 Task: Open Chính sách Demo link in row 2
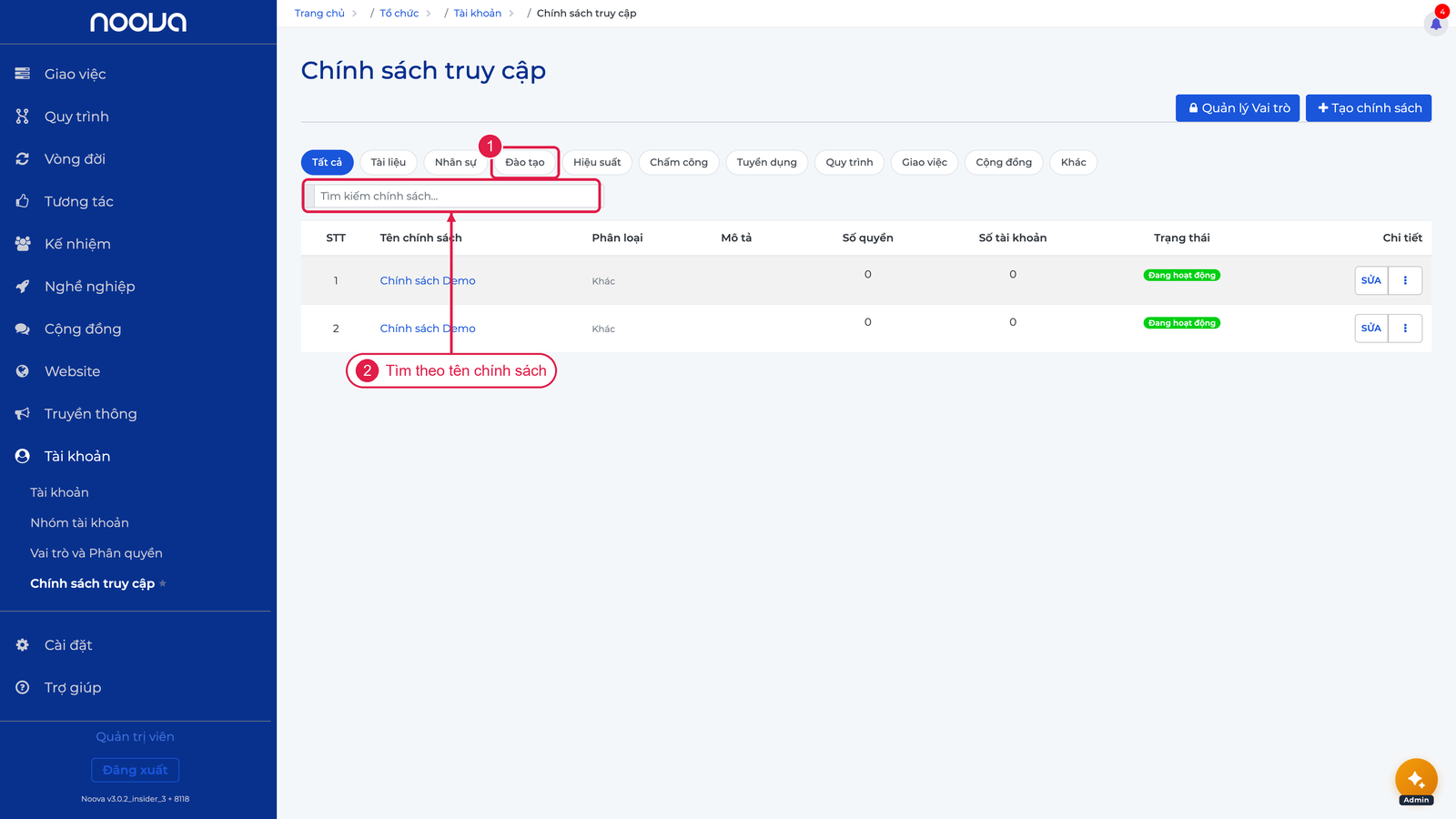pyautogui.click(x=428, y=329)
